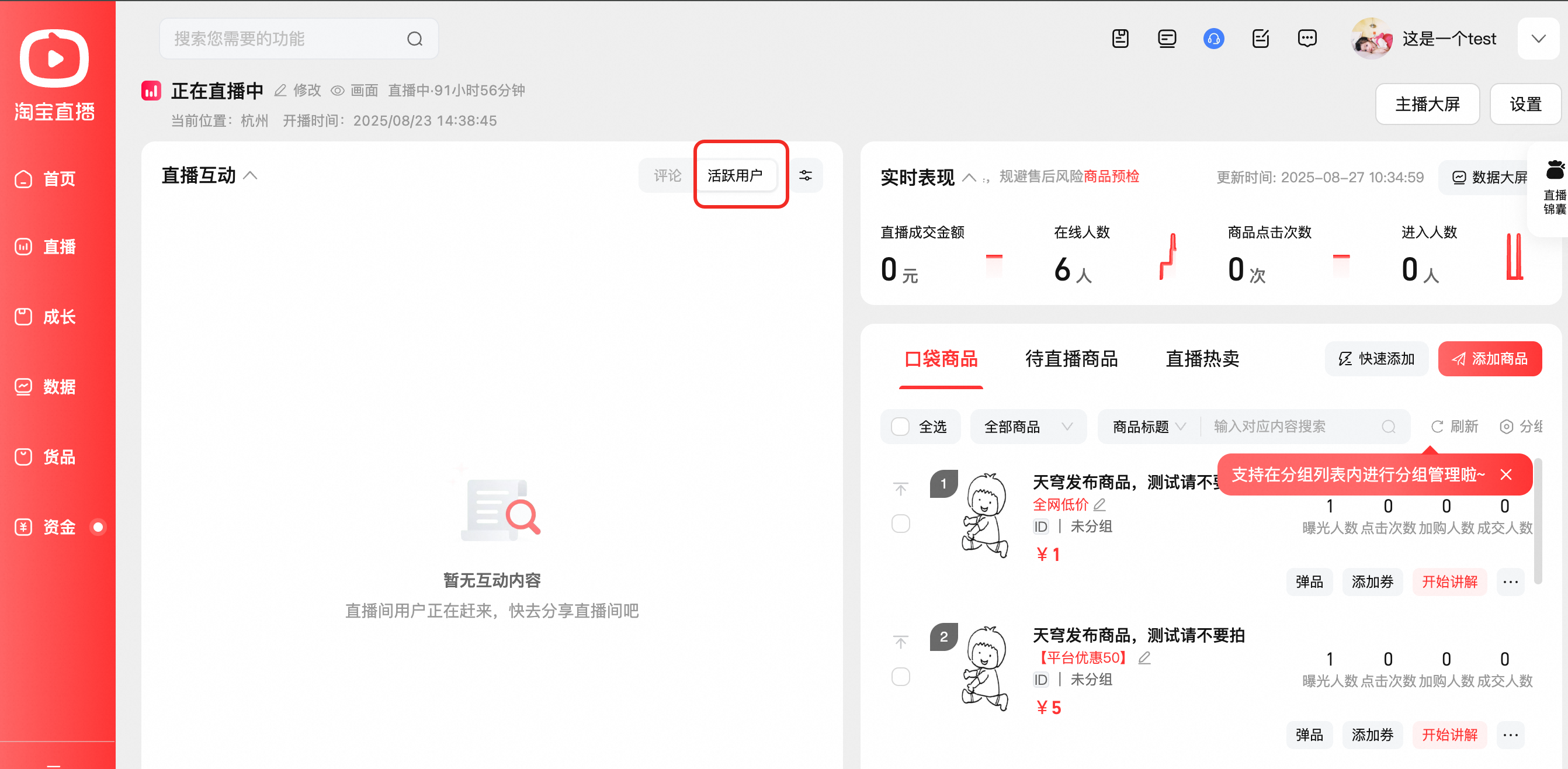This screenshot has height=769, width=1568.
Task: Click the 商品预检 link
Action: tap(1112, 176)
